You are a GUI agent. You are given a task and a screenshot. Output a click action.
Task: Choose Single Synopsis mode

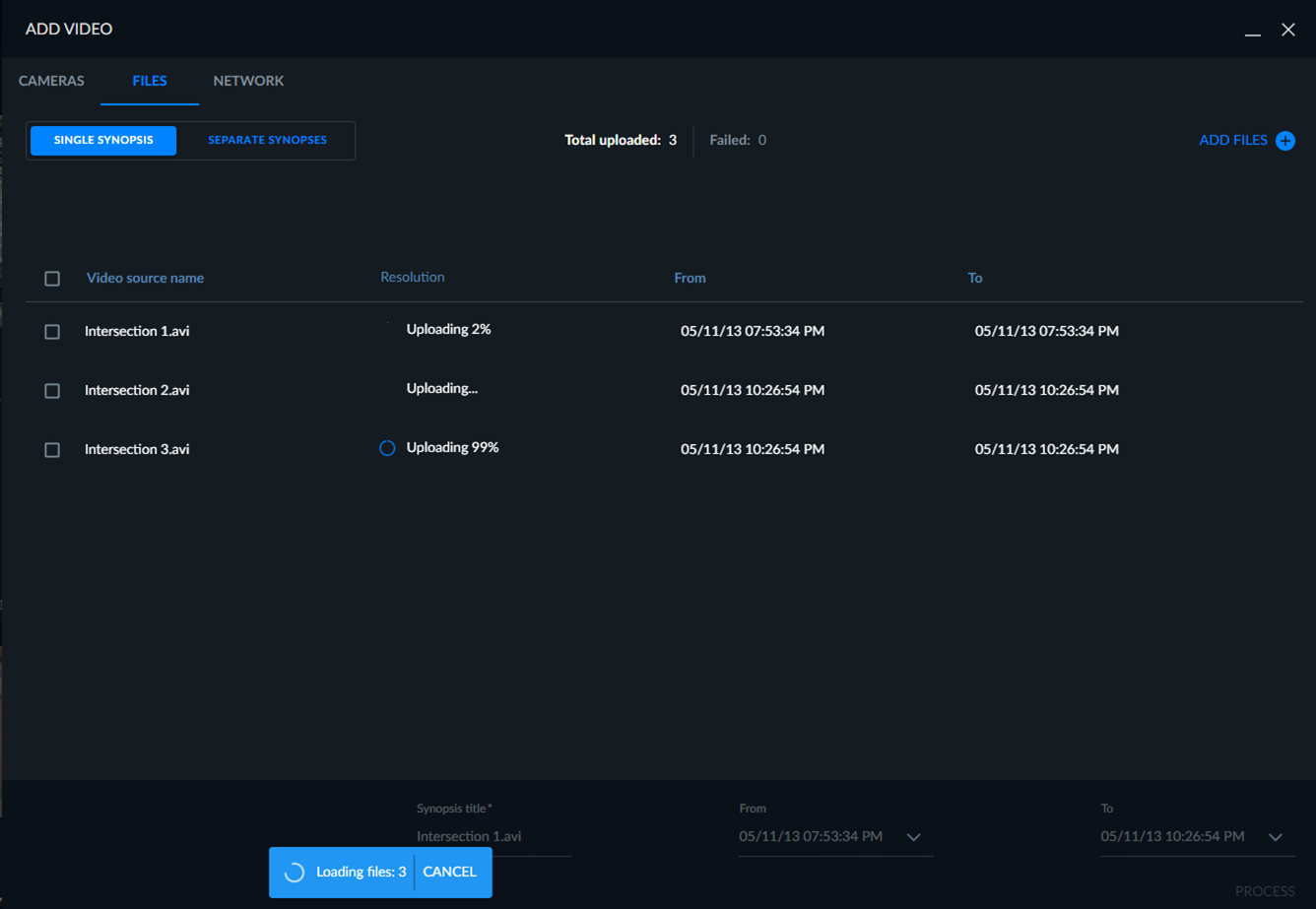point(103,140)
